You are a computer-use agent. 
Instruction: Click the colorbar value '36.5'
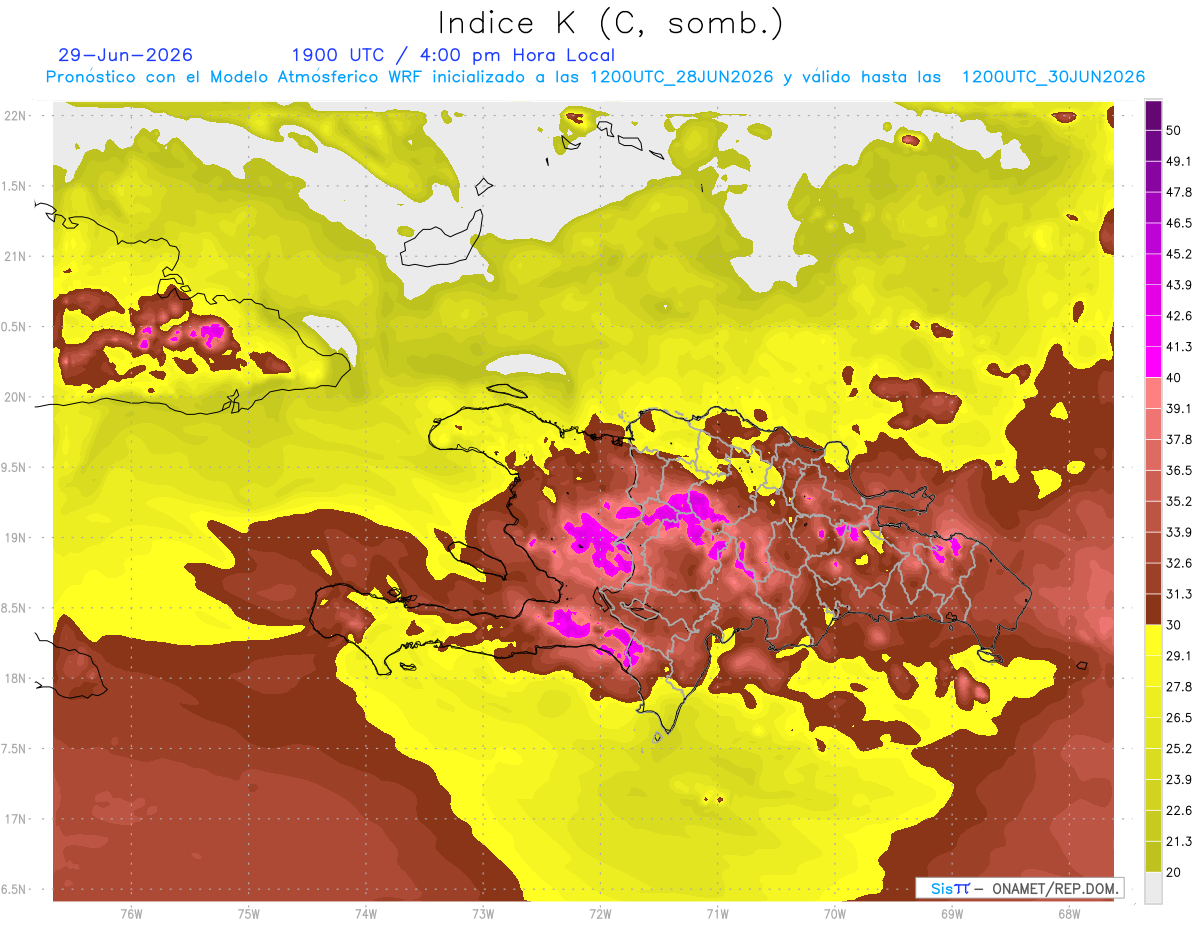tap(1179, 470)
